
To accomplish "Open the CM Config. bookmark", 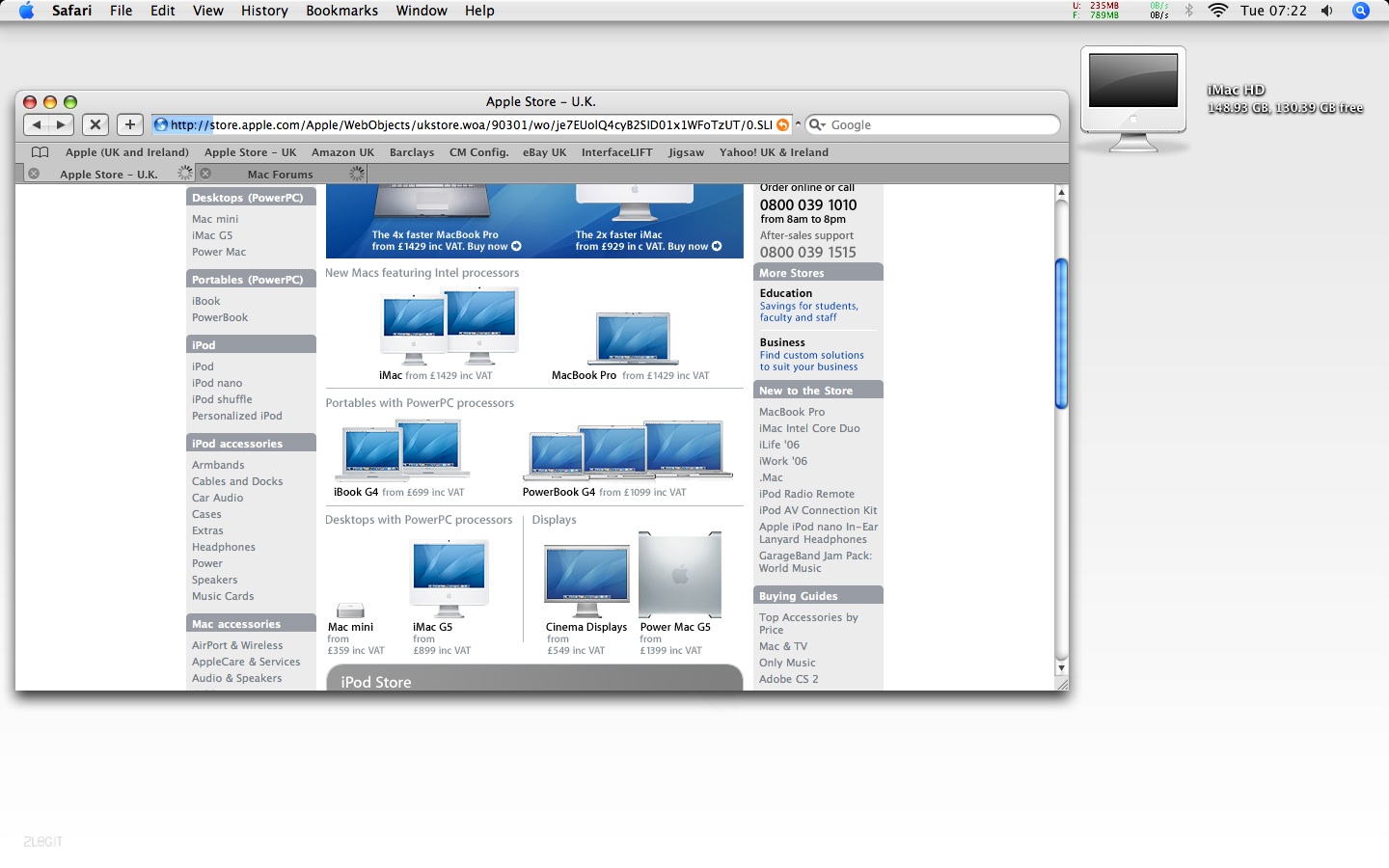I will (478, 152).
